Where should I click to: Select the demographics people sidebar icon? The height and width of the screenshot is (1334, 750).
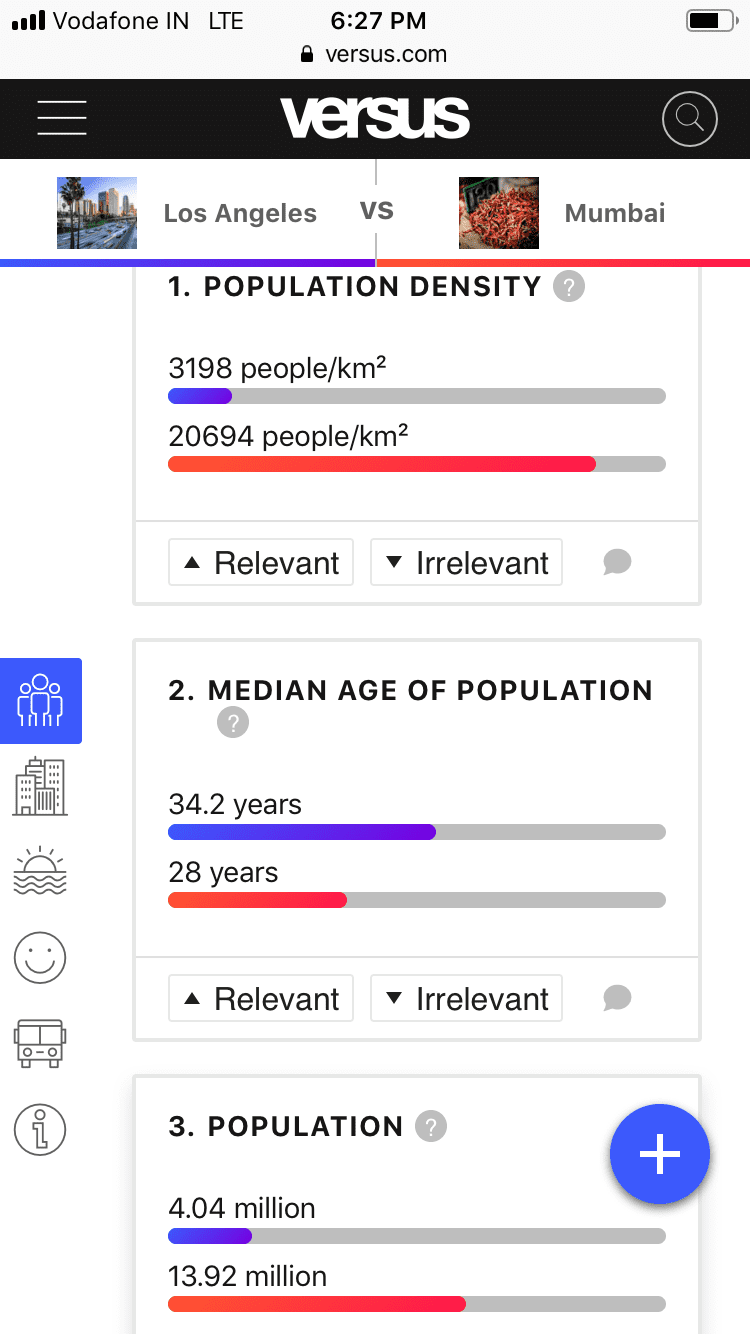(40, 701)
